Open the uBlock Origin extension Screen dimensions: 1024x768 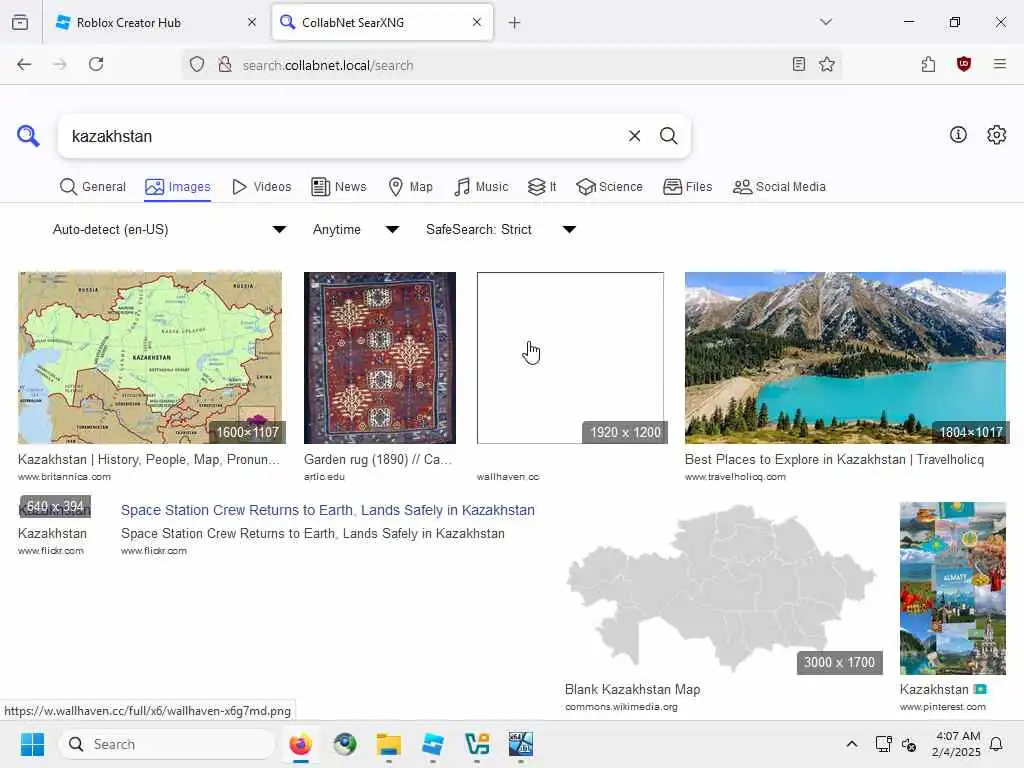point(964,64)
